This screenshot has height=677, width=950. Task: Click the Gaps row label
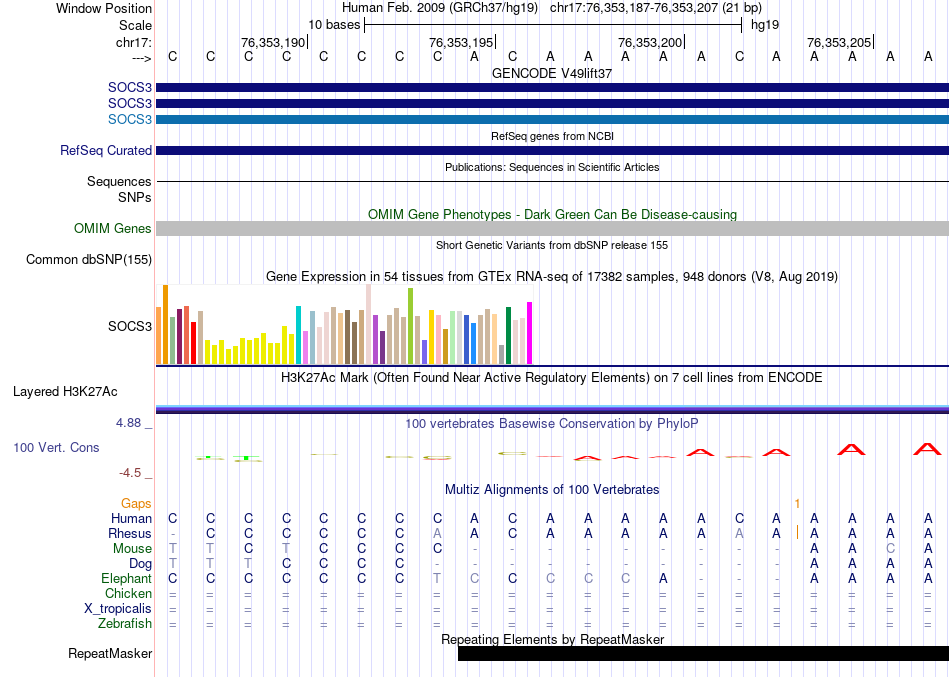tap(136, 504)
